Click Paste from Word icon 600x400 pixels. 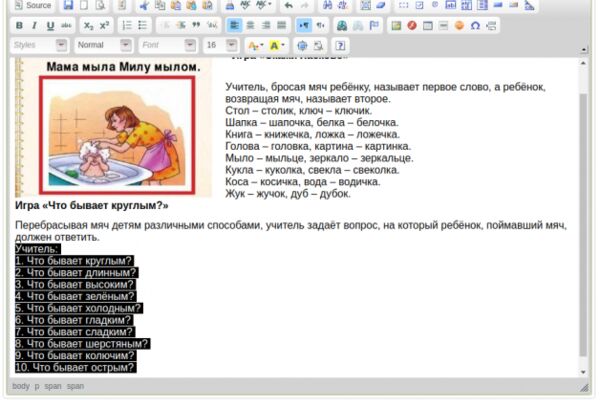coord(207,5)
